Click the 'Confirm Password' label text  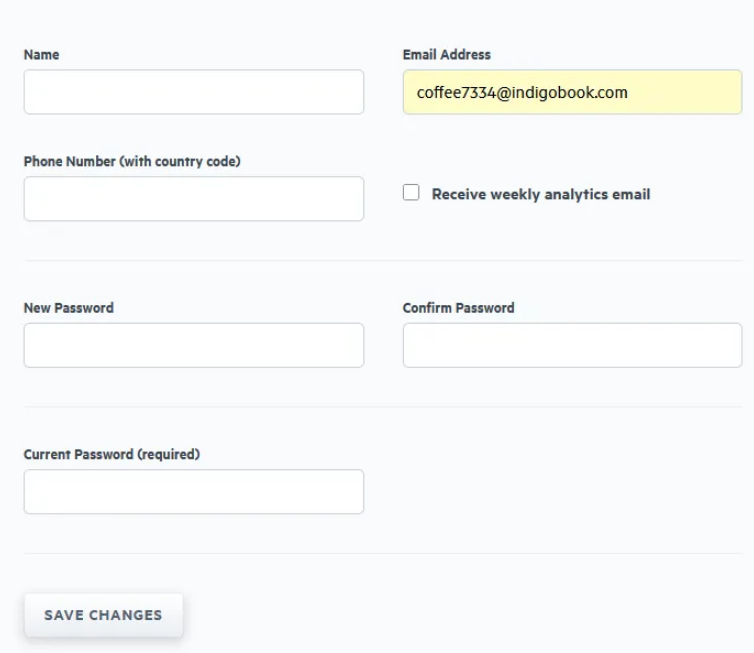pos(458,308)
